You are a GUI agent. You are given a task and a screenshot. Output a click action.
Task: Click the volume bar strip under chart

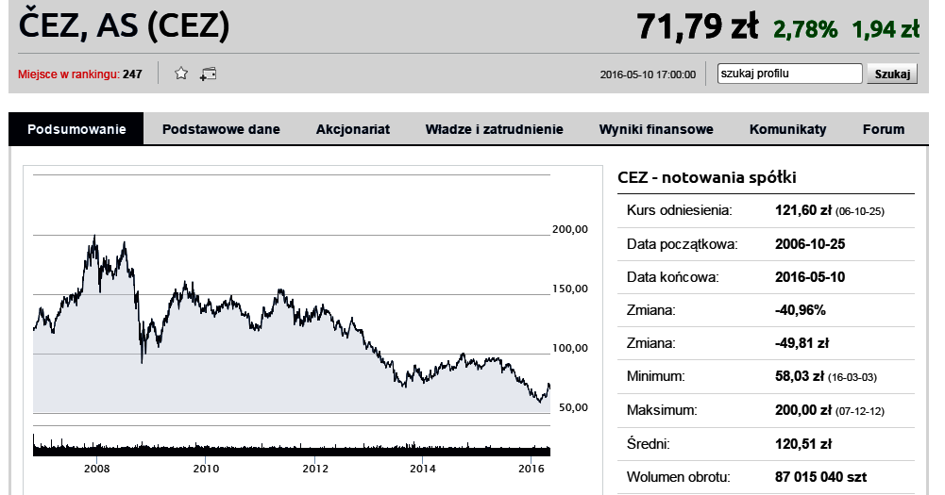(292, 445)
